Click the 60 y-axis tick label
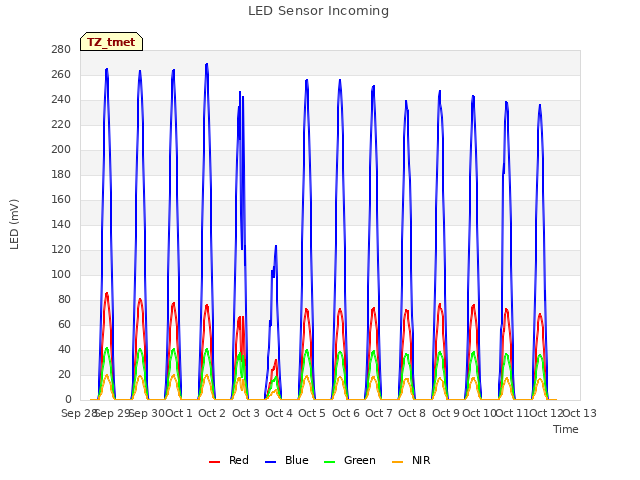640x480 pixels. click(x=64, y=325)
